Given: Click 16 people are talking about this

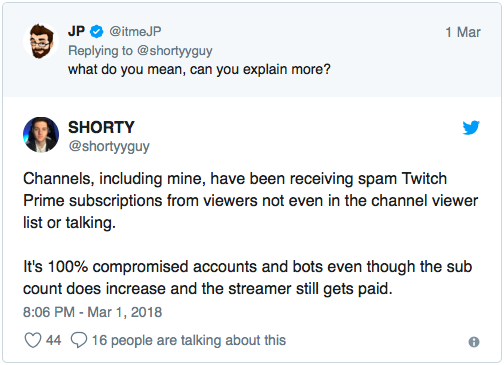Looking at the screenshot, I should (x=189, y=340).
